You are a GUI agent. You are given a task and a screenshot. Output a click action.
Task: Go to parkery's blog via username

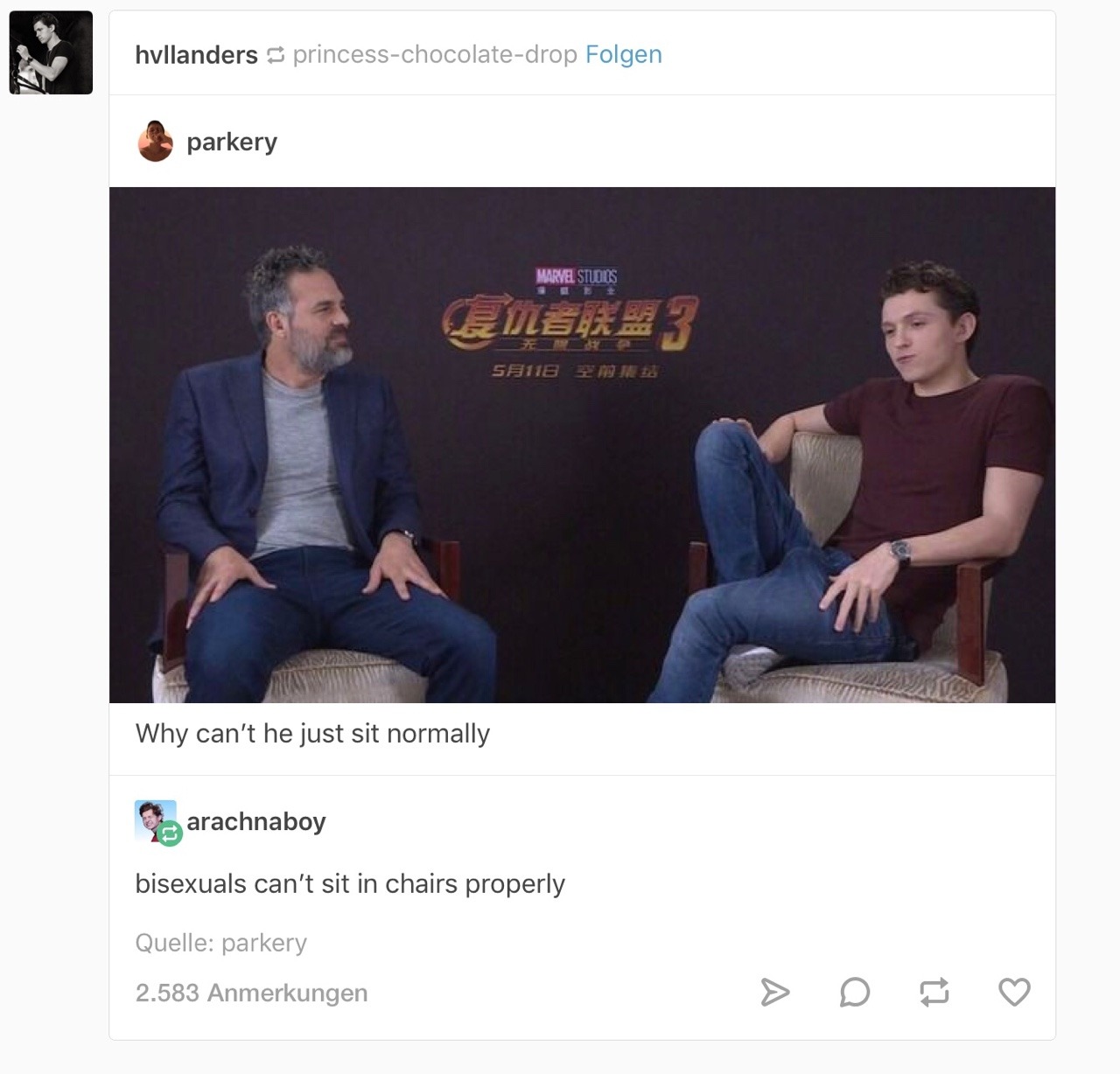232,142
